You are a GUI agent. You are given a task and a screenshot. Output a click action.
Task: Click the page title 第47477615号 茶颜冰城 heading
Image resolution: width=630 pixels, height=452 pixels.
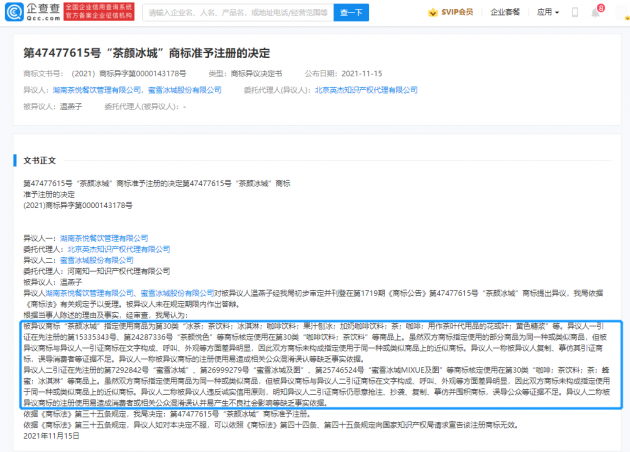[x=147, y=53]
